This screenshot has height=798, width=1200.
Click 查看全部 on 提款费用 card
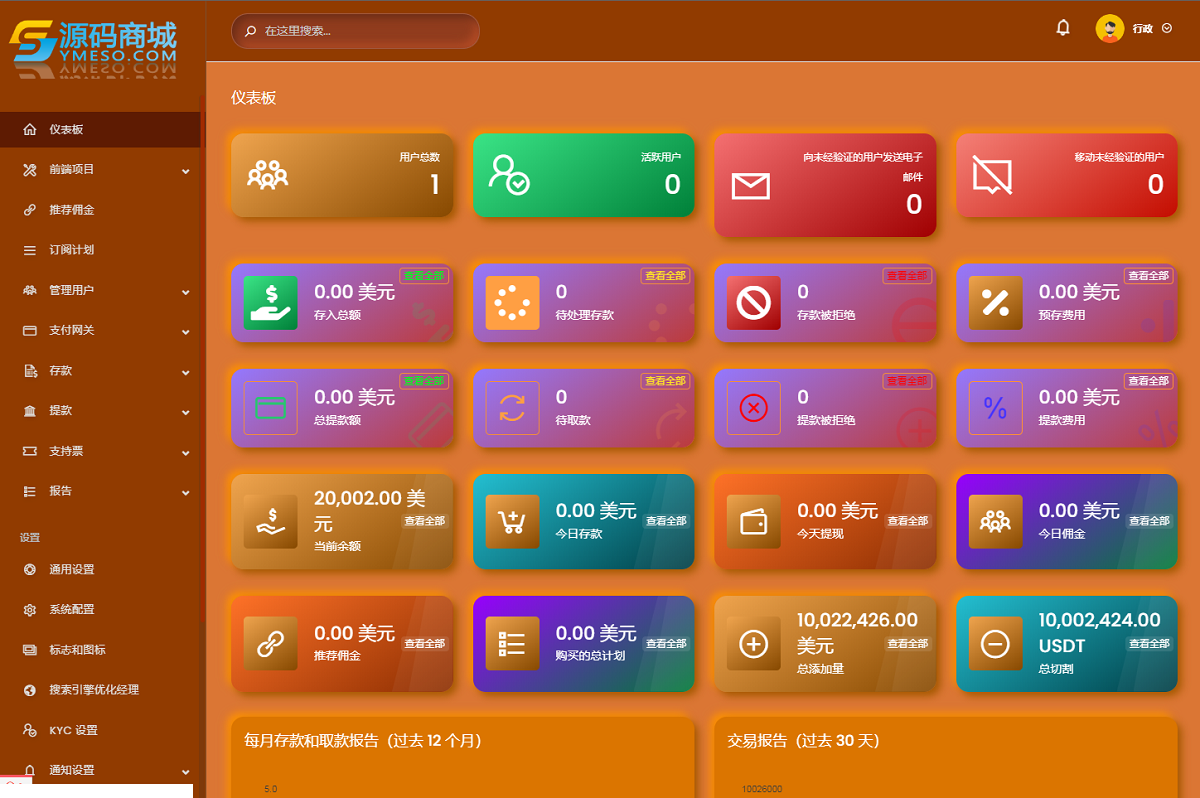1149,381
